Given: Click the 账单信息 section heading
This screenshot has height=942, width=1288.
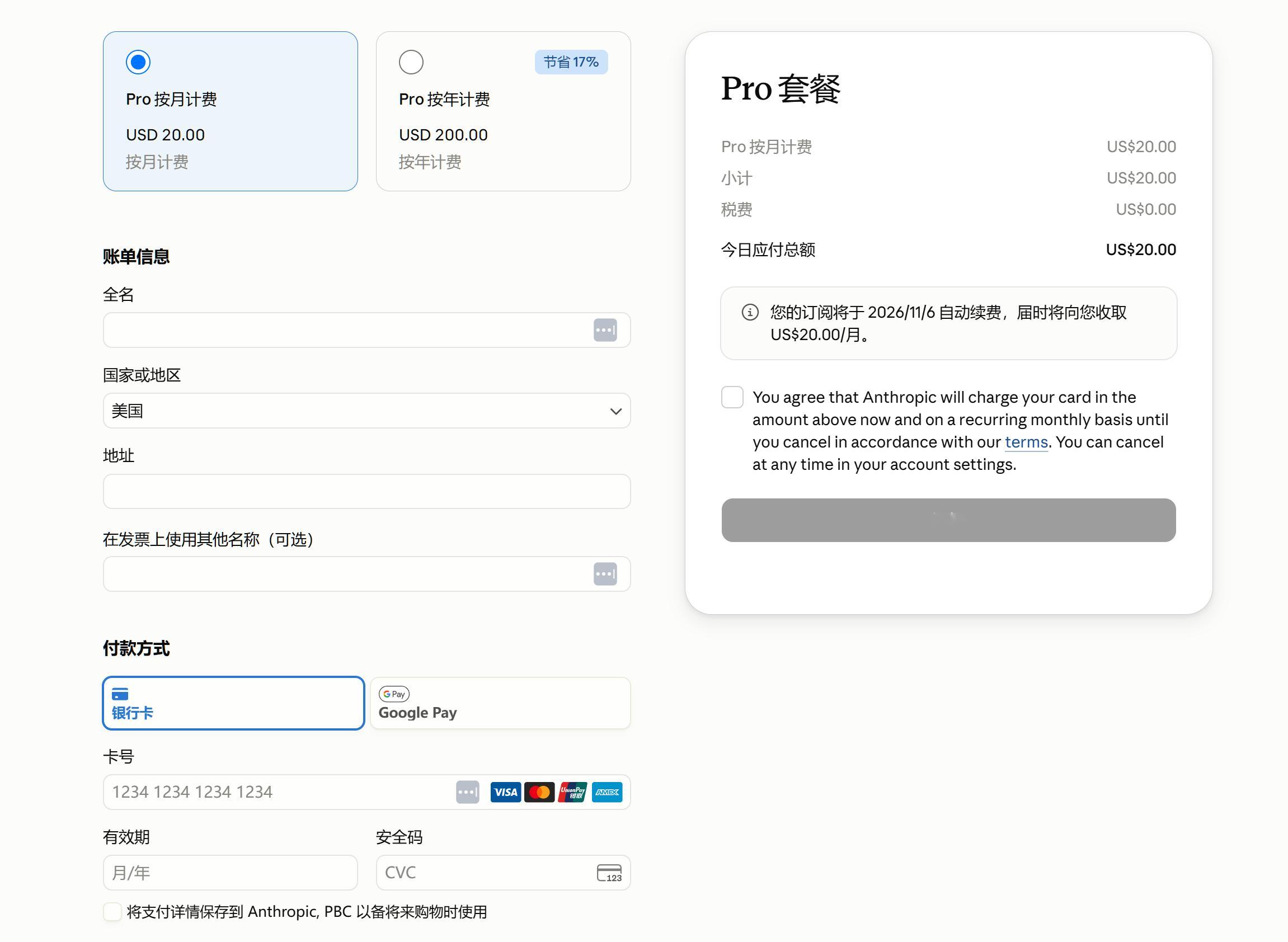Looking at the screenshot, I should click(137, 257).
